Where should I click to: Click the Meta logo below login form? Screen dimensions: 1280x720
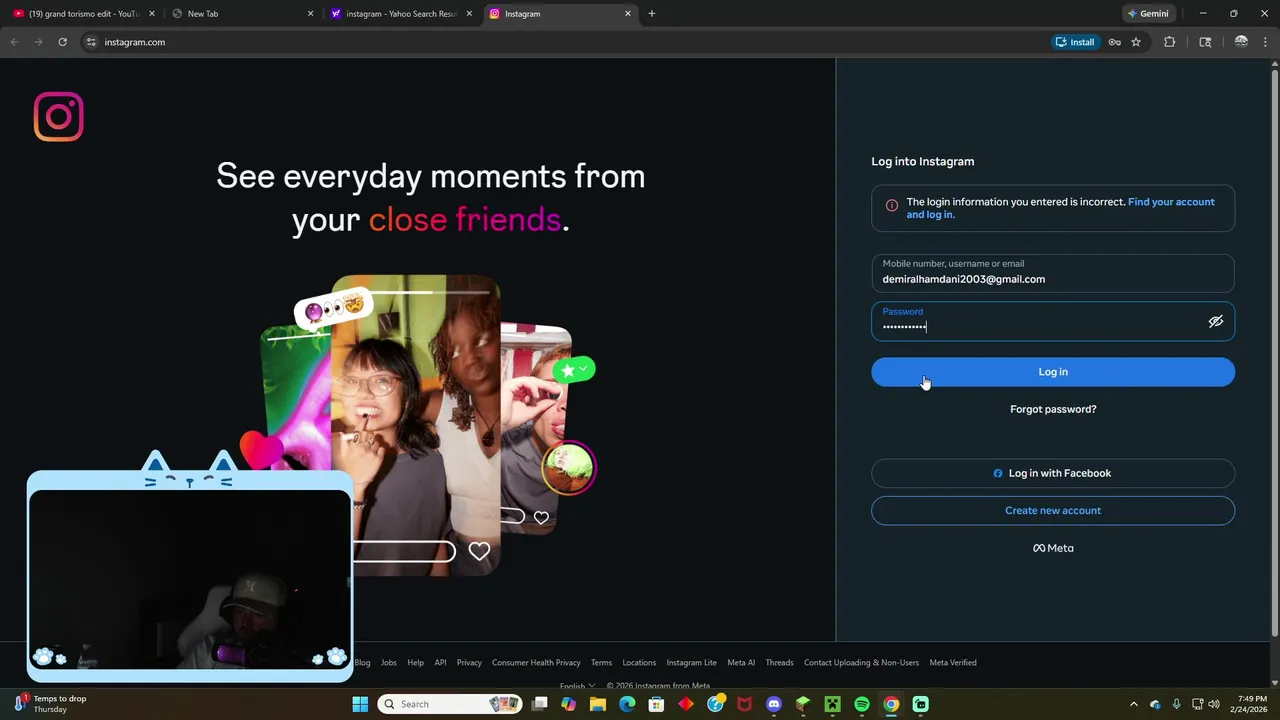pos(1053,548)
